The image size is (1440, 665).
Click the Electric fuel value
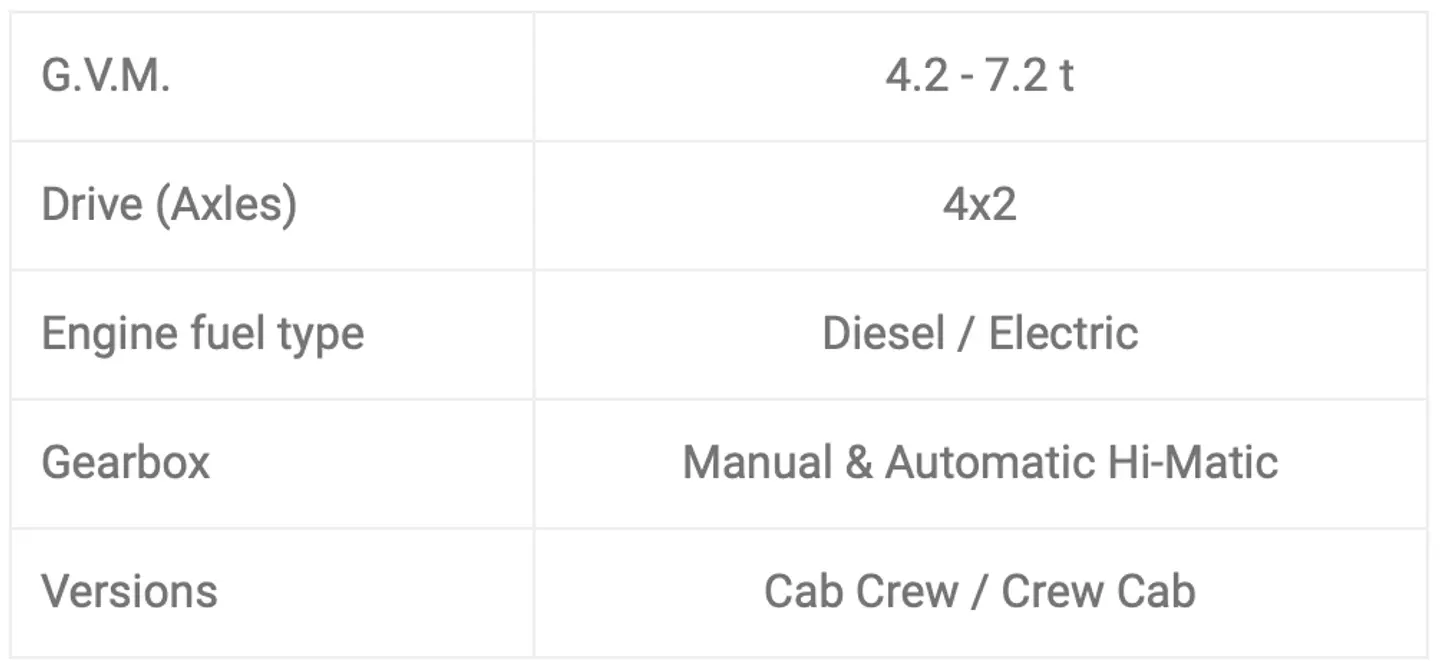(1063, 334)
